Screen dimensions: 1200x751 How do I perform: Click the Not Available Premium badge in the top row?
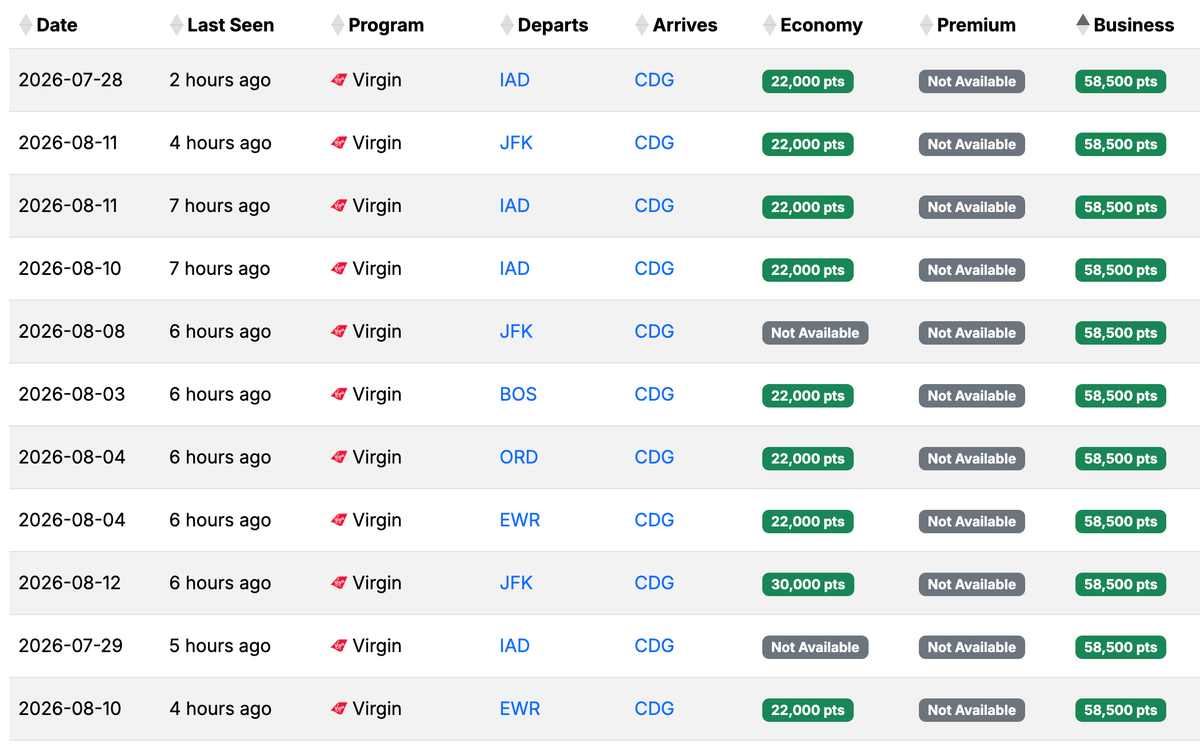[971, 81]
